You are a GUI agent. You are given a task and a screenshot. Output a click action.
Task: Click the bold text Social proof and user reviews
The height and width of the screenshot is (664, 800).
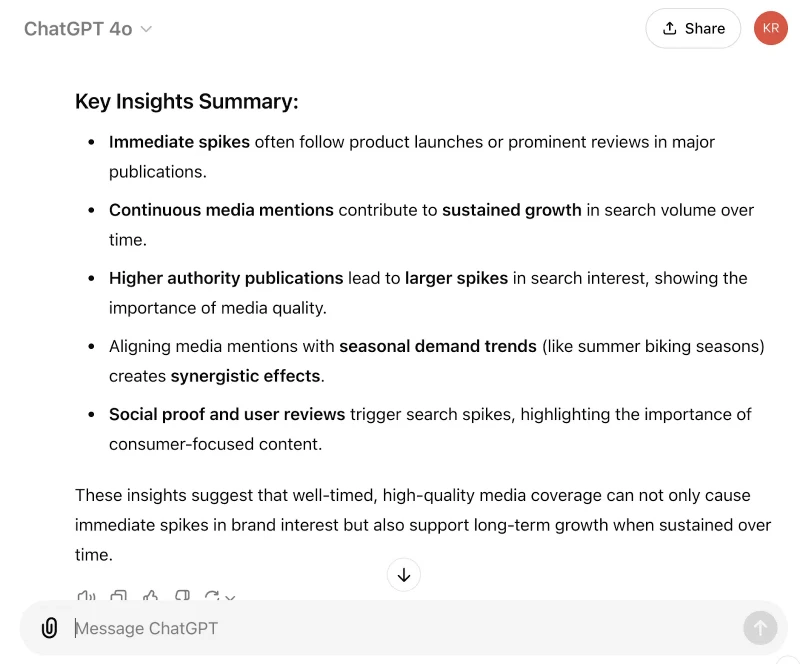227,414
